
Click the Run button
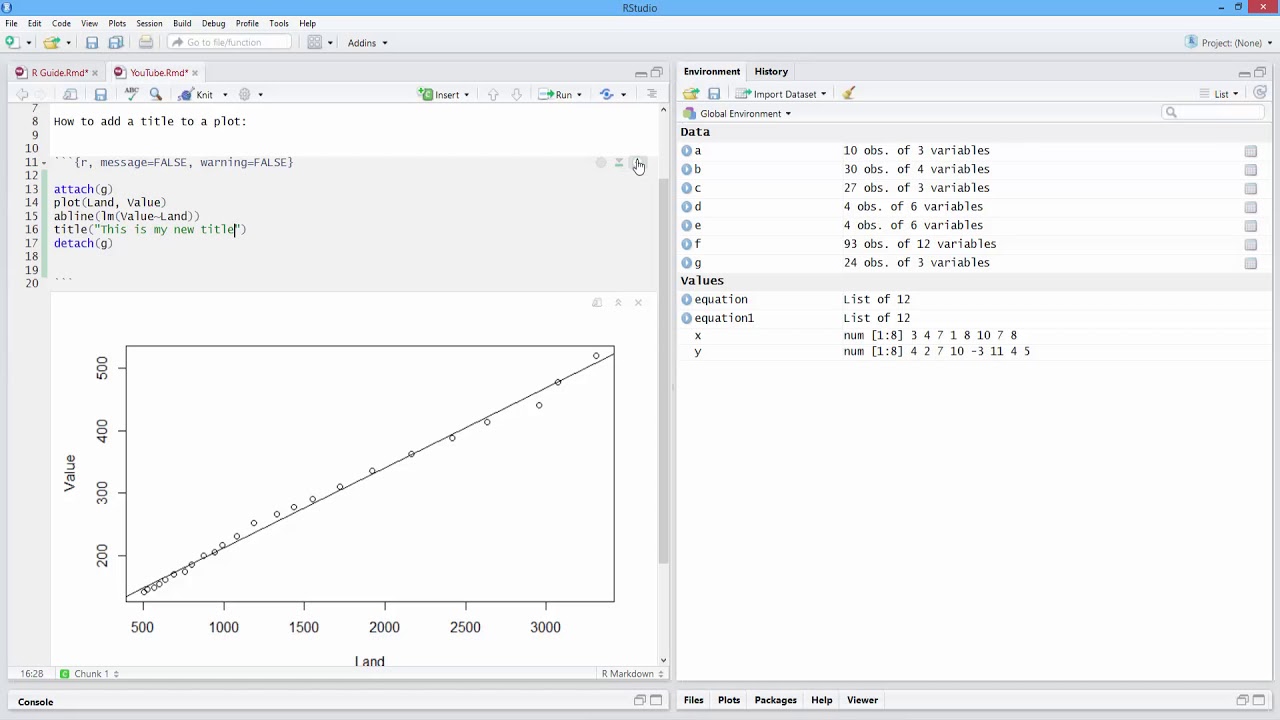pyautogui.click(x=556, y=94)
